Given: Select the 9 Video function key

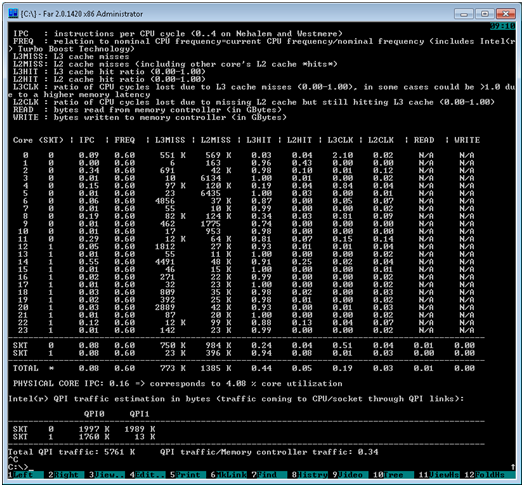Looking at the screenshot, I should point(350,474).
